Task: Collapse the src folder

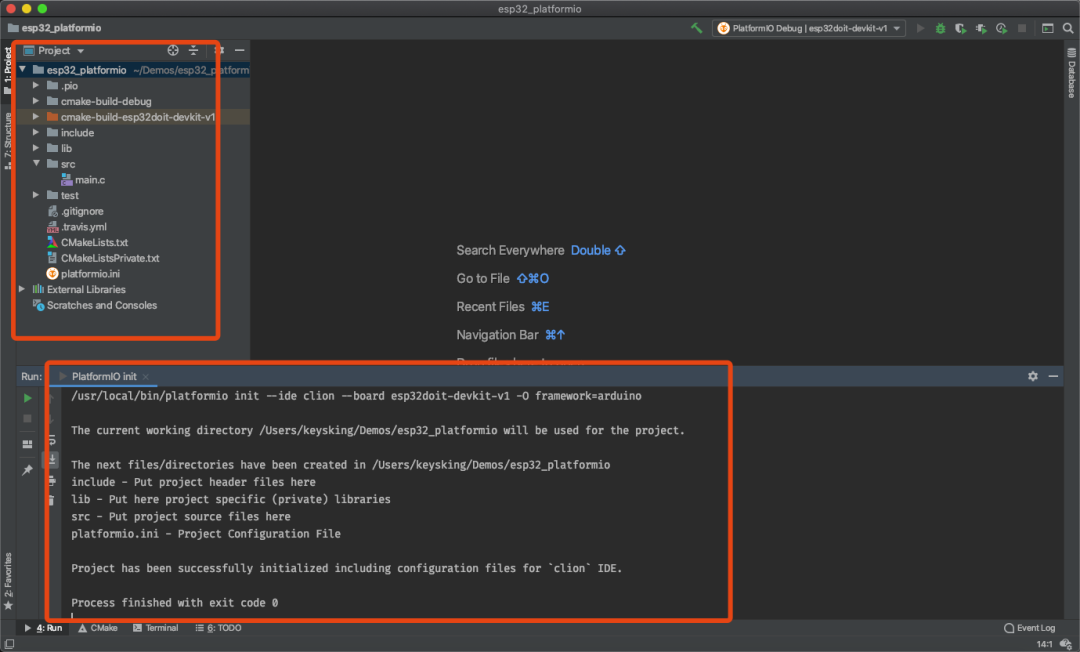Action: (36, 164)
